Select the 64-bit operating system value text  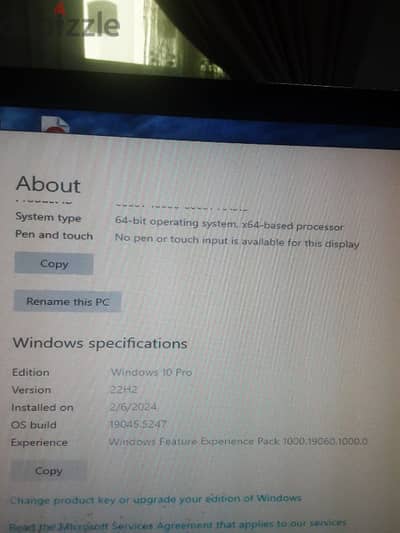[x=229, y=224]
